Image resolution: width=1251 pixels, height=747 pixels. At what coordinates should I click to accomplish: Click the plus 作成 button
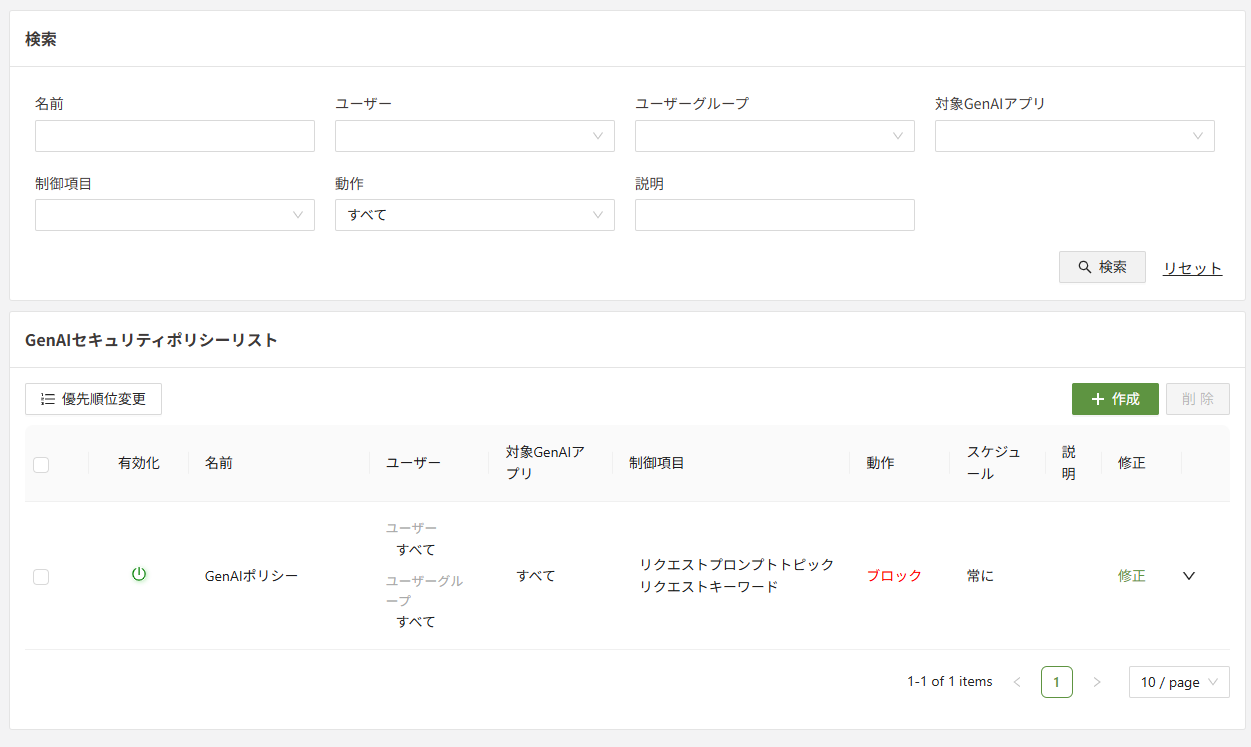[x=1115, y=399]
